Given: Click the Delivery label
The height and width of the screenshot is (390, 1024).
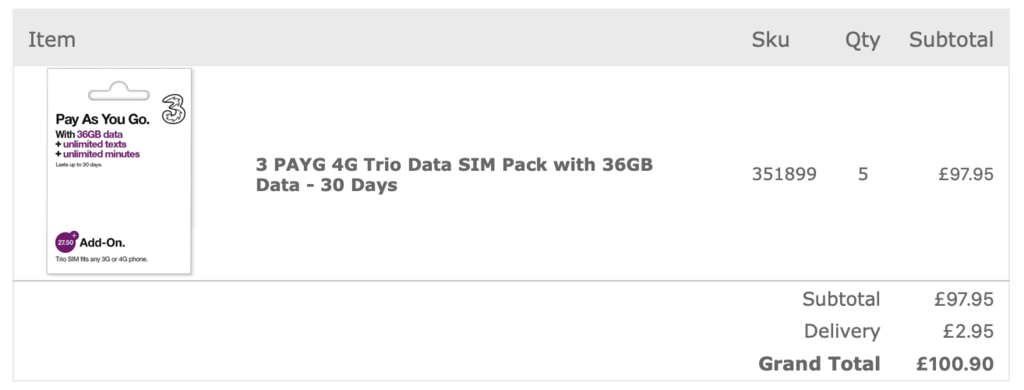Looking at the screenshot, I should tap(842, 331).
